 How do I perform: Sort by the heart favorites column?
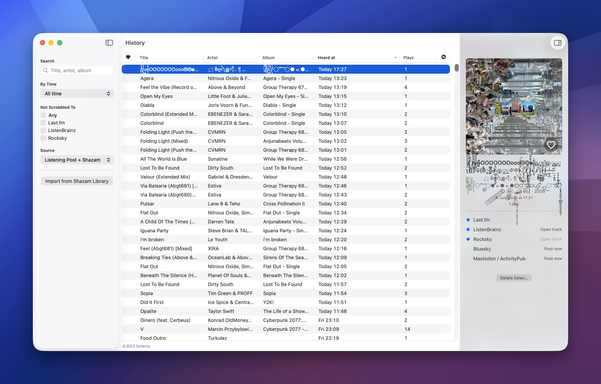tap(128, 57)
